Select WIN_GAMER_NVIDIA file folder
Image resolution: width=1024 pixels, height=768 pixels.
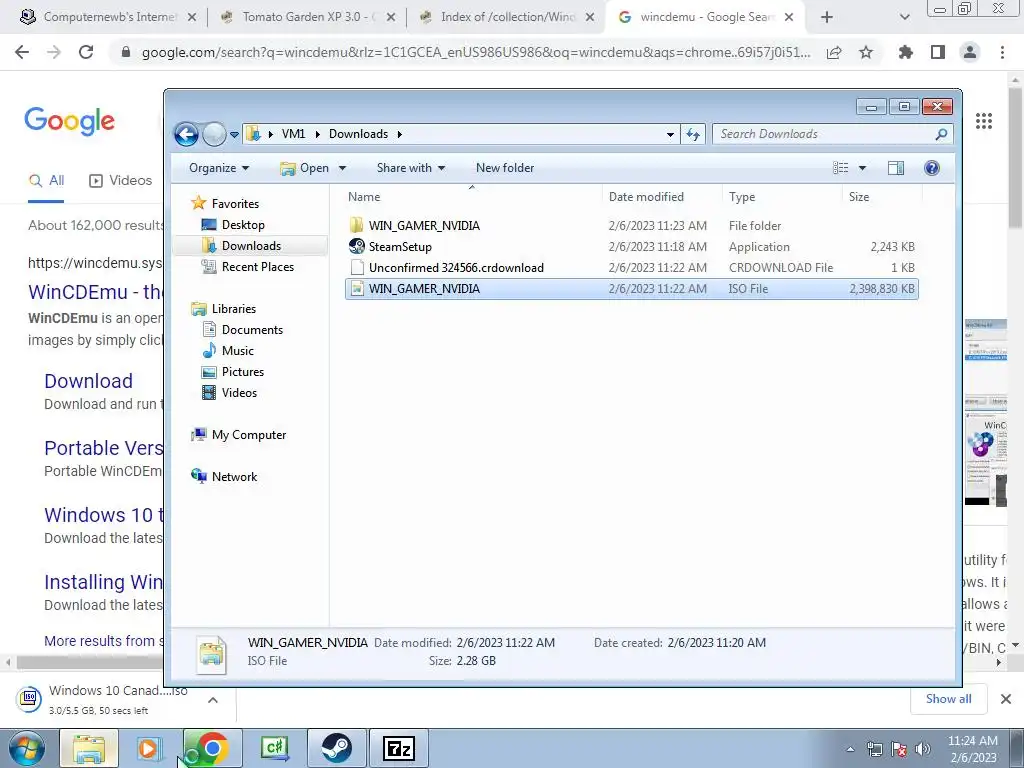click(632, 225)
